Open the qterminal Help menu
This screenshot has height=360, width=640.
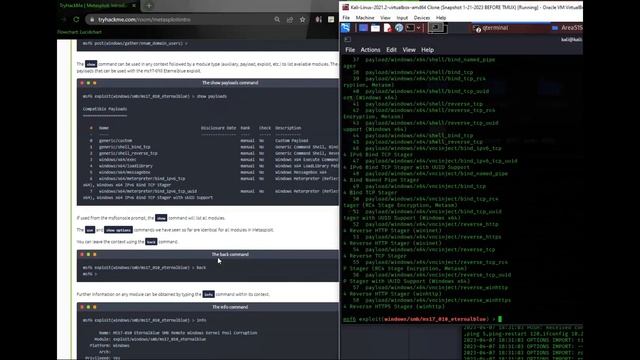427,50
